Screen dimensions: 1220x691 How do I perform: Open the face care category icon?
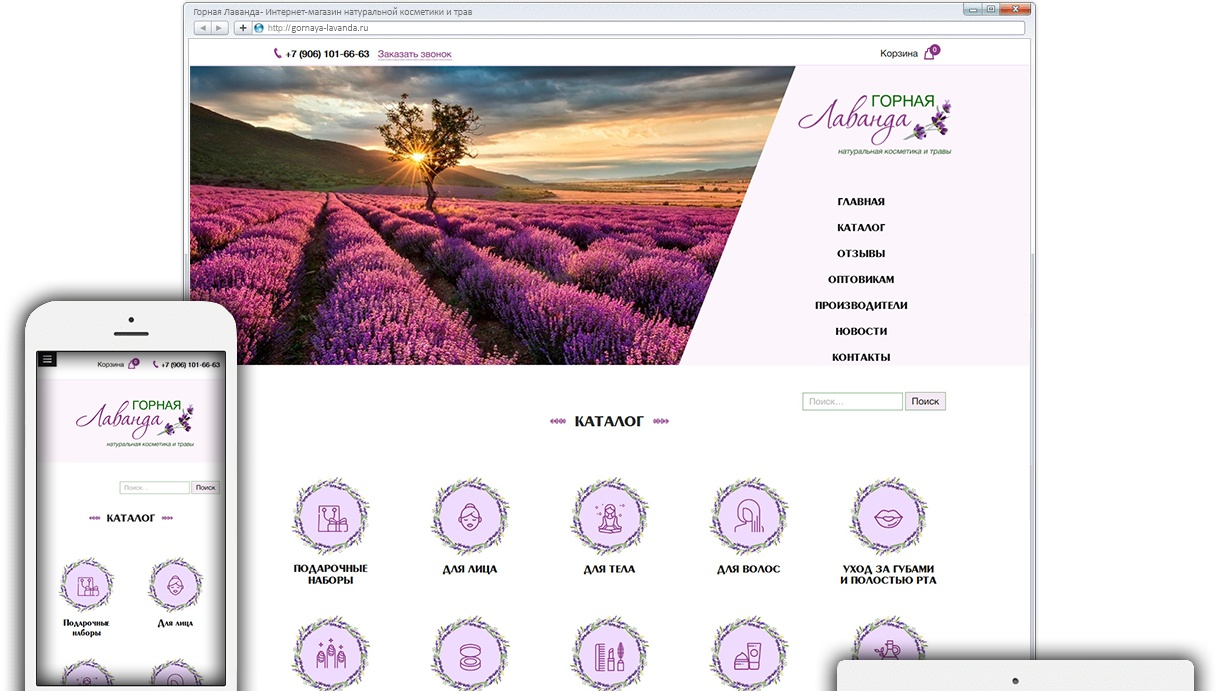point(470,516)
